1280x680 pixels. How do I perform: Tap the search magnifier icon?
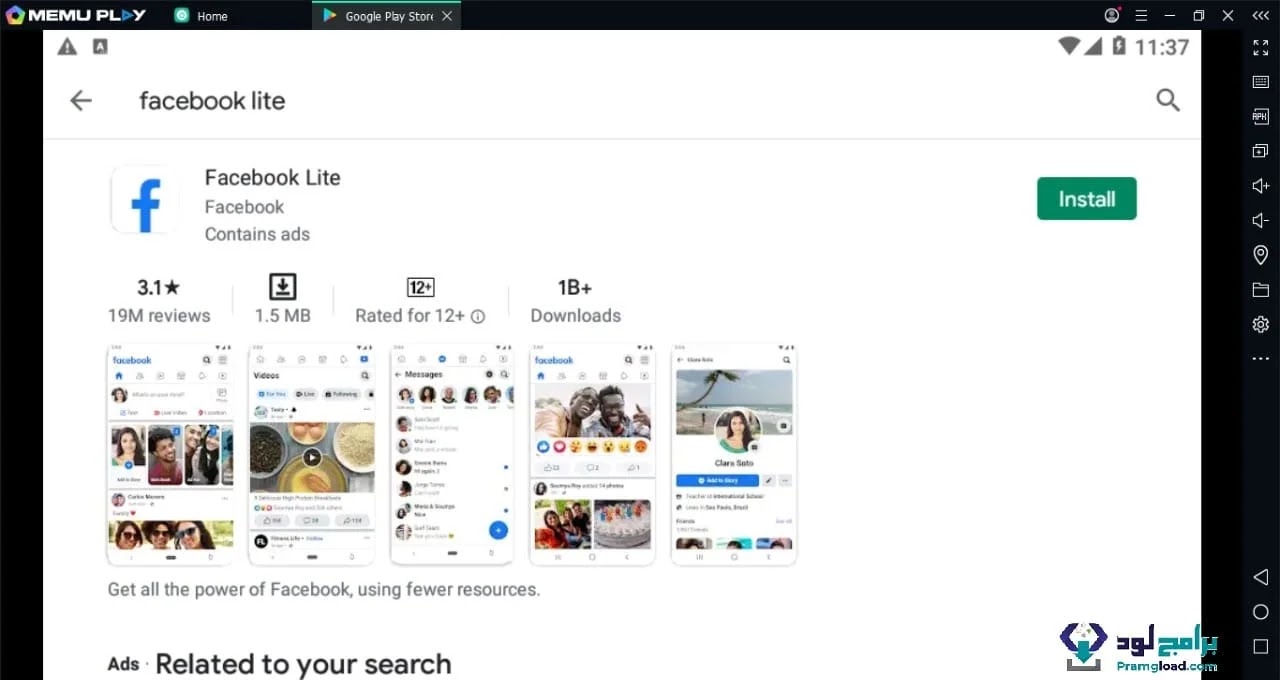(x=1168, y=100)
